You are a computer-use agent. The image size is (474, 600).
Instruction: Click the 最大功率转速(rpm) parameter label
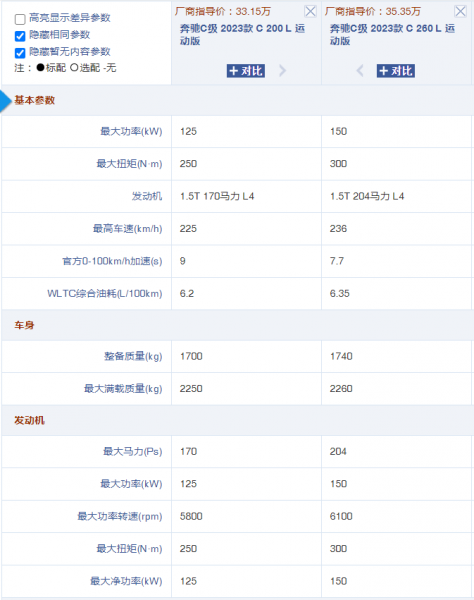[120, 517]
